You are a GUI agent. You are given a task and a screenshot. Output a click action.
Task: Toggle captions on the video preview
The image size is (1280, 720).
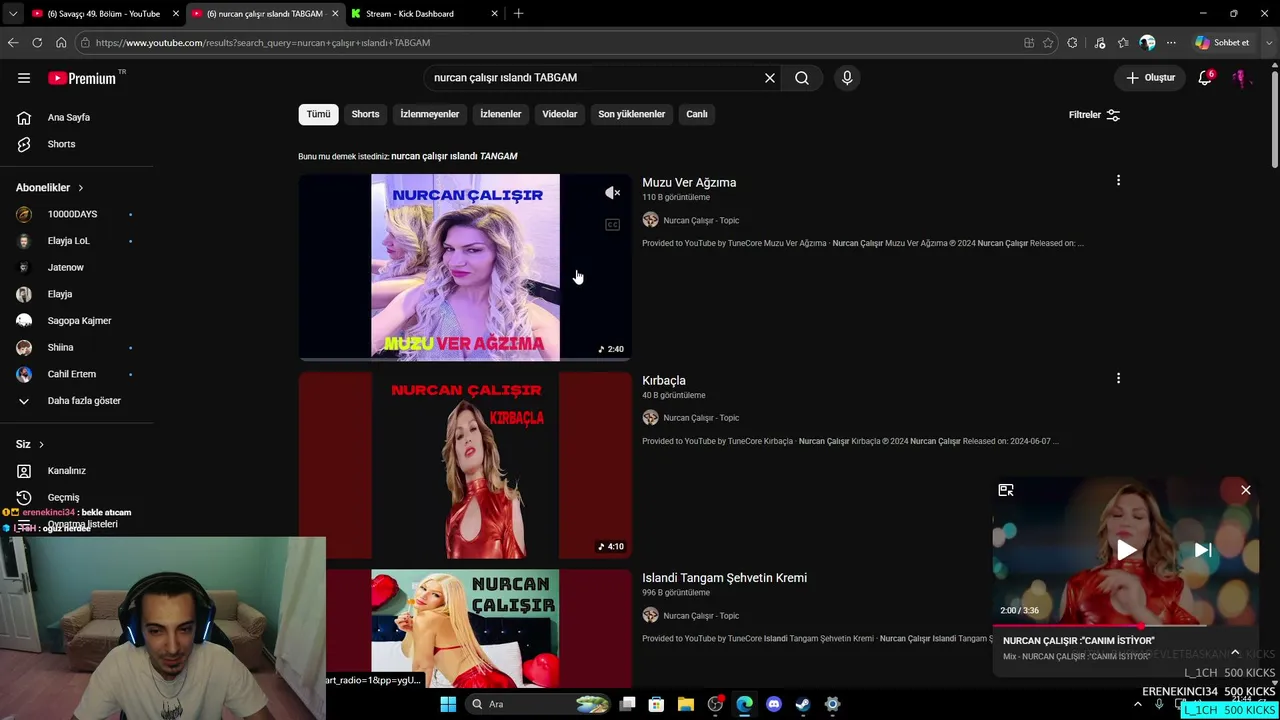click(612, 225)
